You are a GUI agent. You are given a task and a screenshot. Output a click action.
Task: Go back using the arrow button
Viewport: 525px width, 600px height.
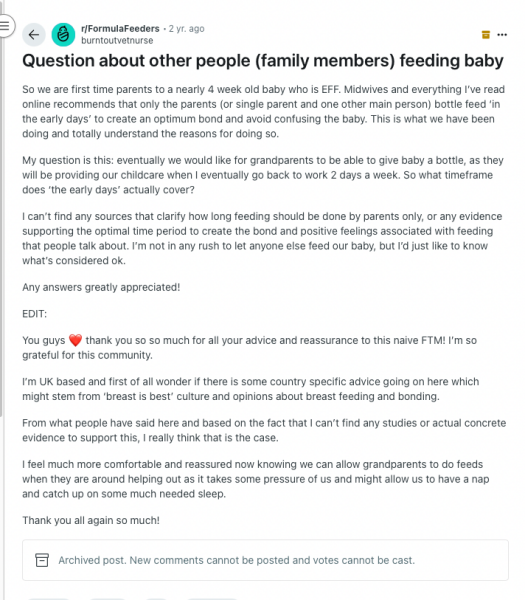click(x=34, y=35)
